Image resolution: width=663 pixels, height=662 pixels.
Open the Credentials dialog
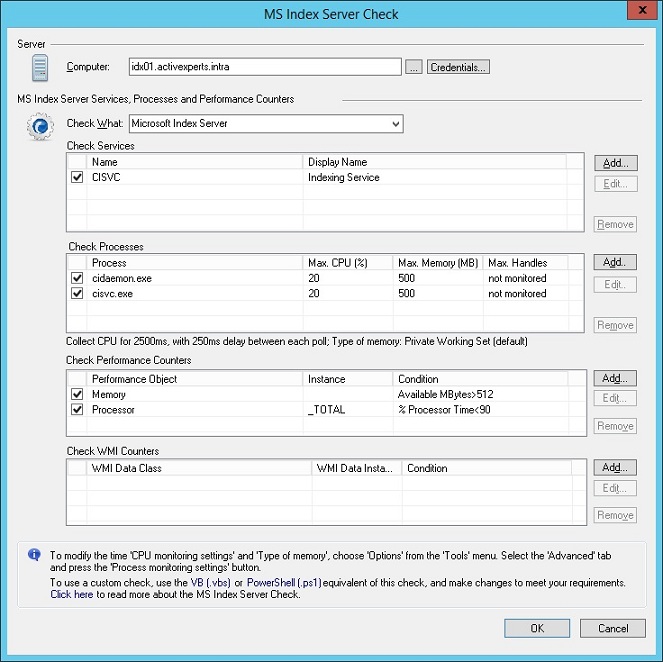pyautogui.click(x=458, y=67)
